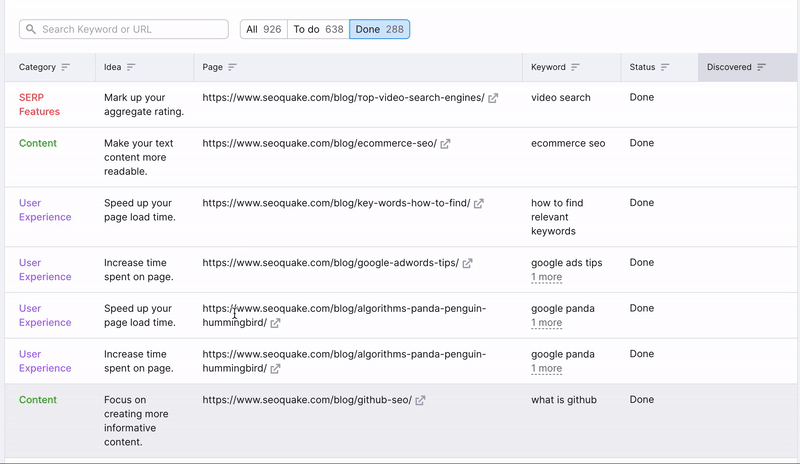Open external link icon for ecommerce-seo page
800x464 pixels.
coord(445,144)
